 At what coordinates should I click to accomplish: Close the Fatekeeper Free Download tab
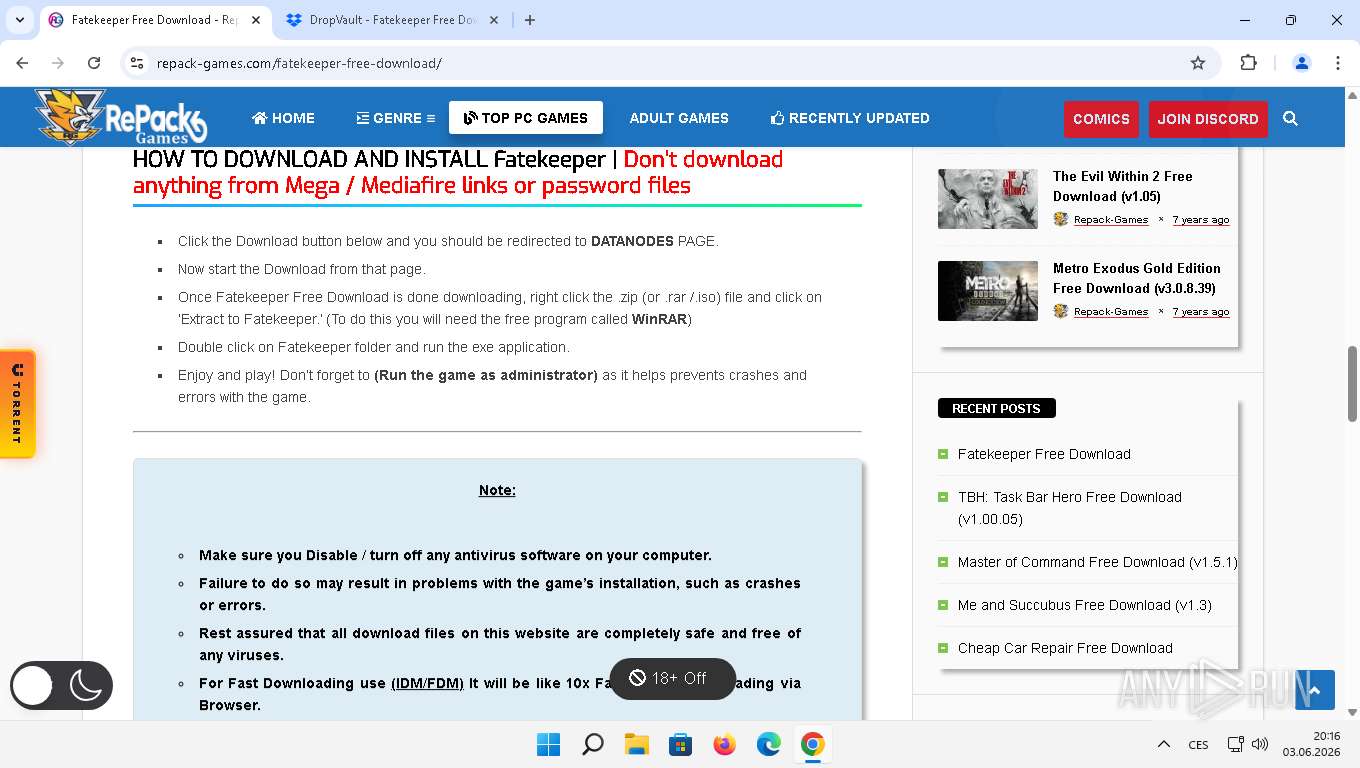tap(256, 20)
